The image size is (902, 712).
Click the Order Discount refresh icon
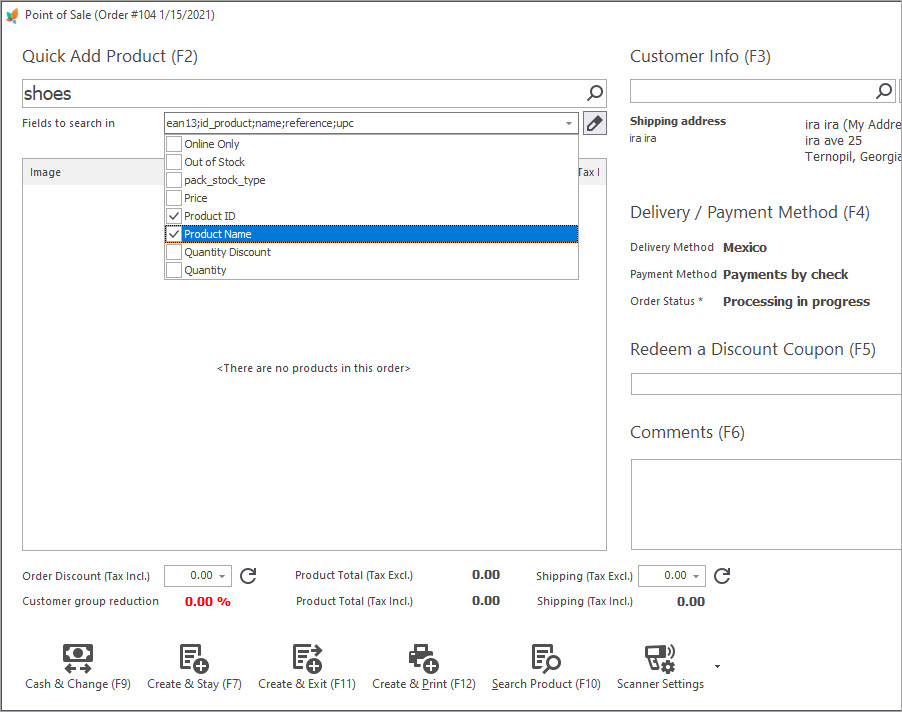point(248,576)
